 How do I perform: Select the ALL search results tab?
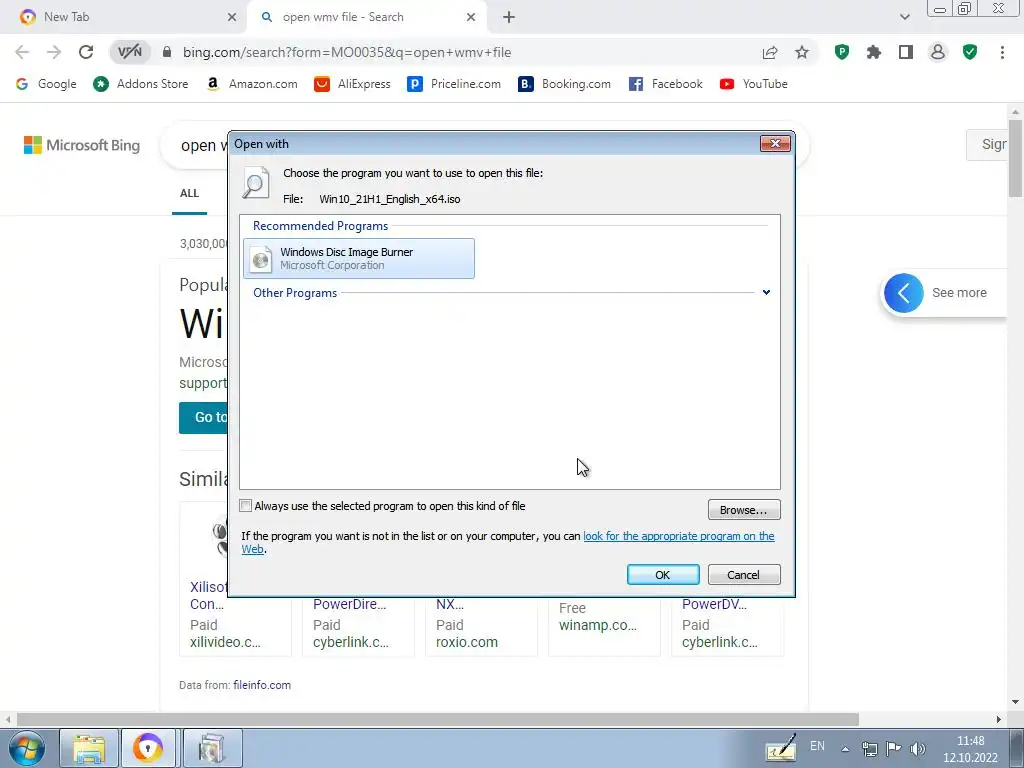click(x=189, y=193)
